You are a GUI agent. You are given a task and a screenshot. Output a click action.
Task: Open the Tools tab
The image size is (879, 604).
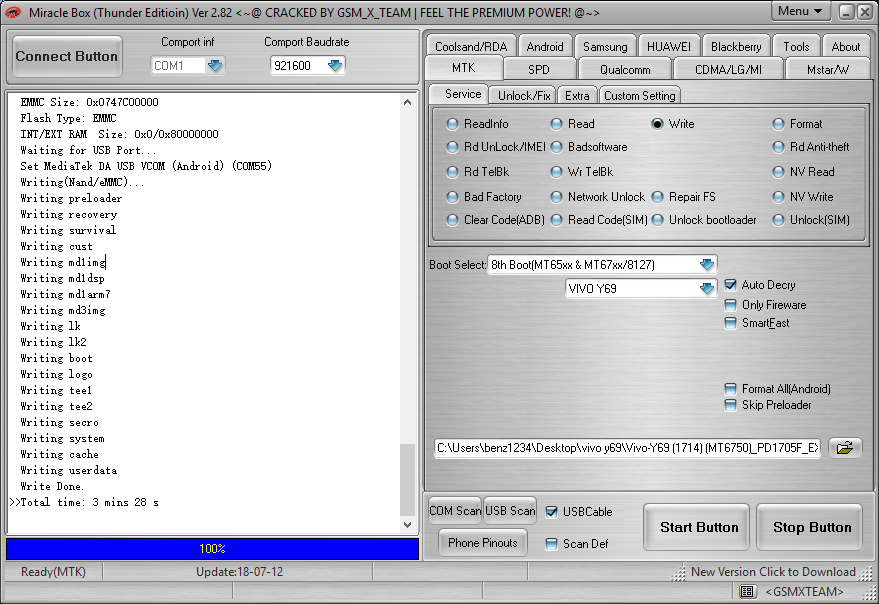tap(796, 47)
